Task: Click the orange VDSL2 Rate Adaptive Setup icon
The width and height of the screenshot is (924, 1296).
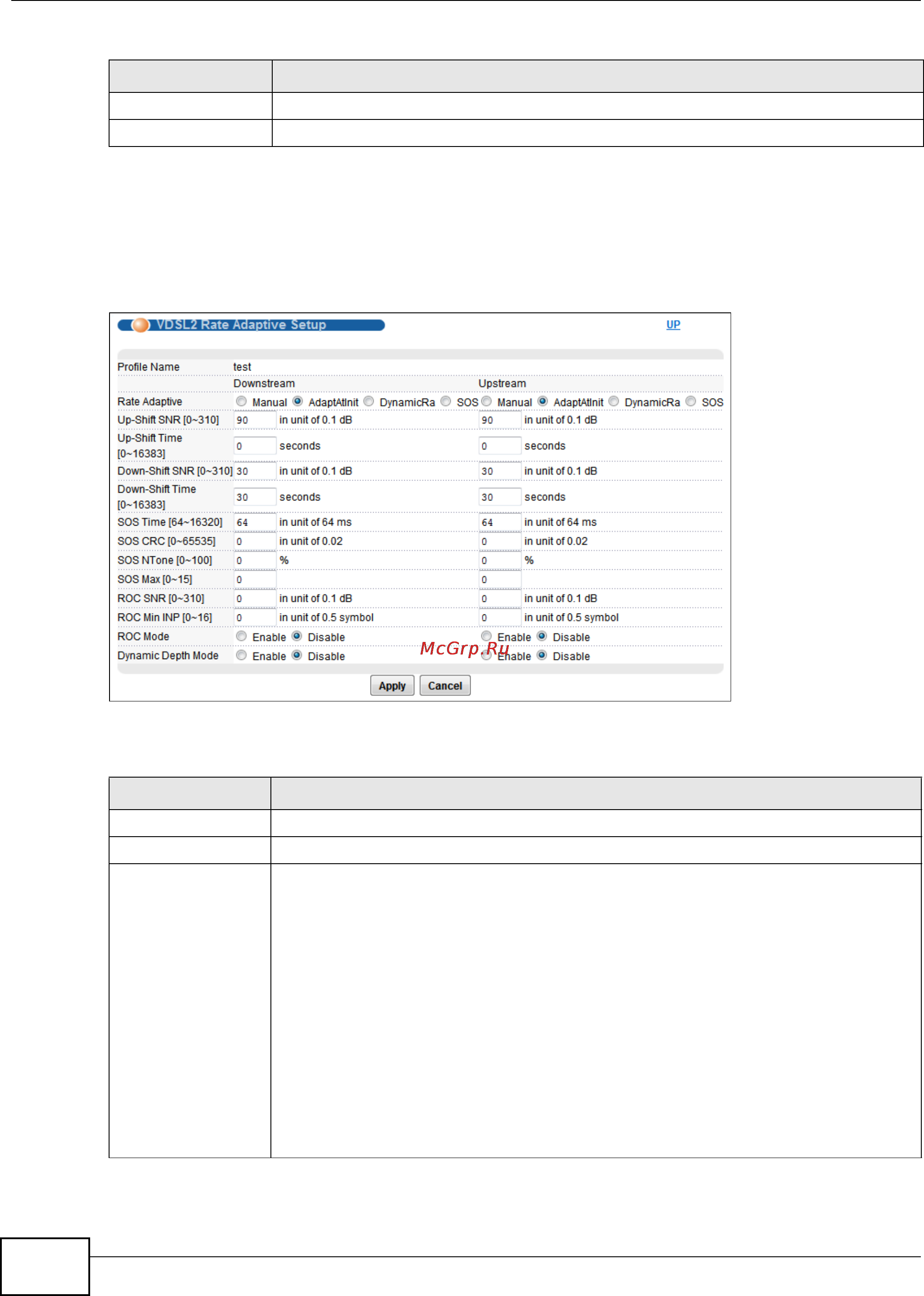Action: point(140,325)
